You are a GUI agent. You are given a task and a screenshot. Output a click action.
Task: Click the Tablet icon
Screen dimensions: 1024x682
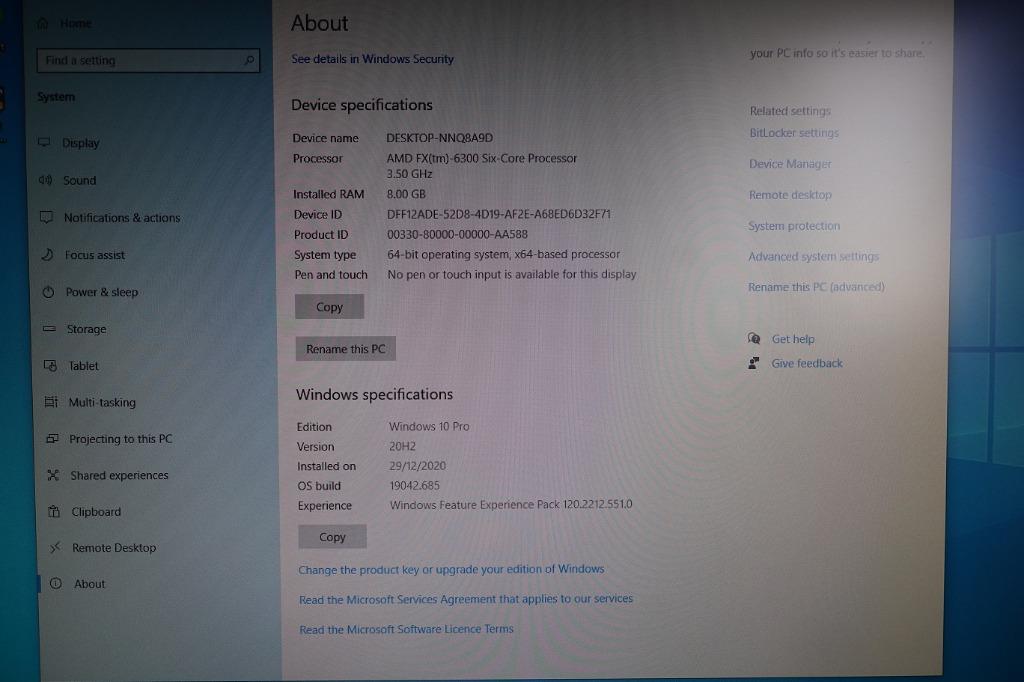(x=50, y=366)
